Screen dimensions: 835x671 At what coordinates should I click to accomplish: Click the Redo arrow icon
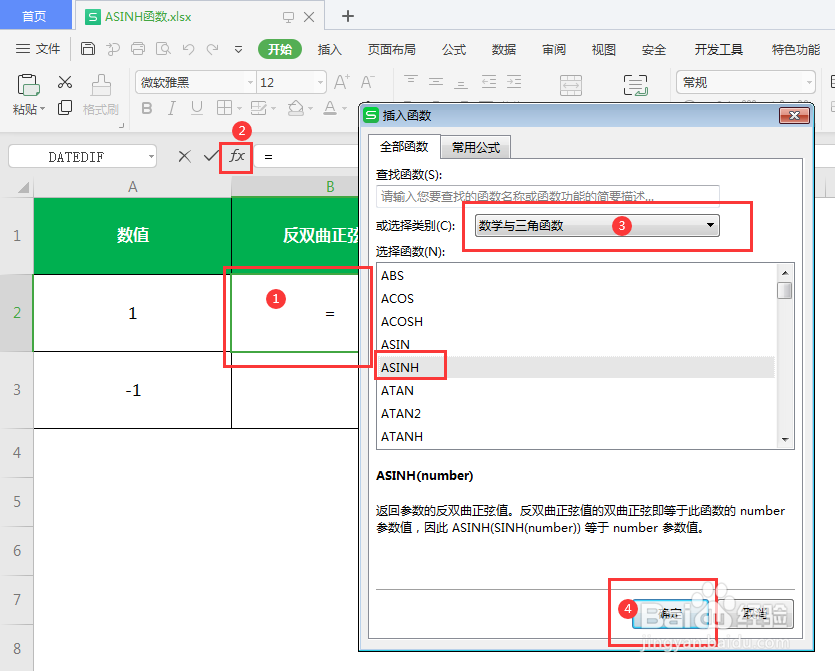[212, 49]
